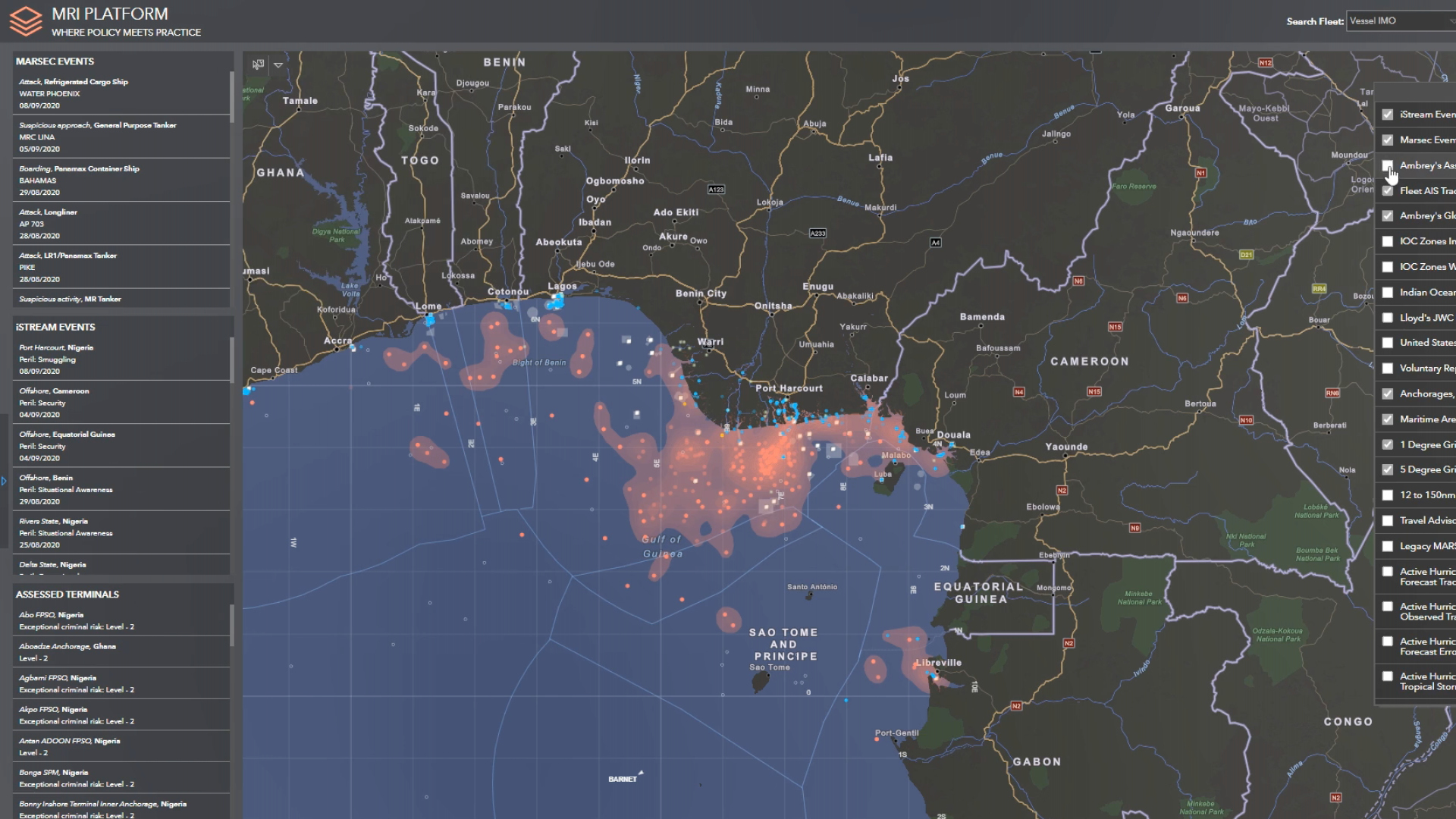This screenshot has height=819, width=1456.
Task: Select Offshore, Equatorial Guinea security event
Action: [x=121, y=446]
